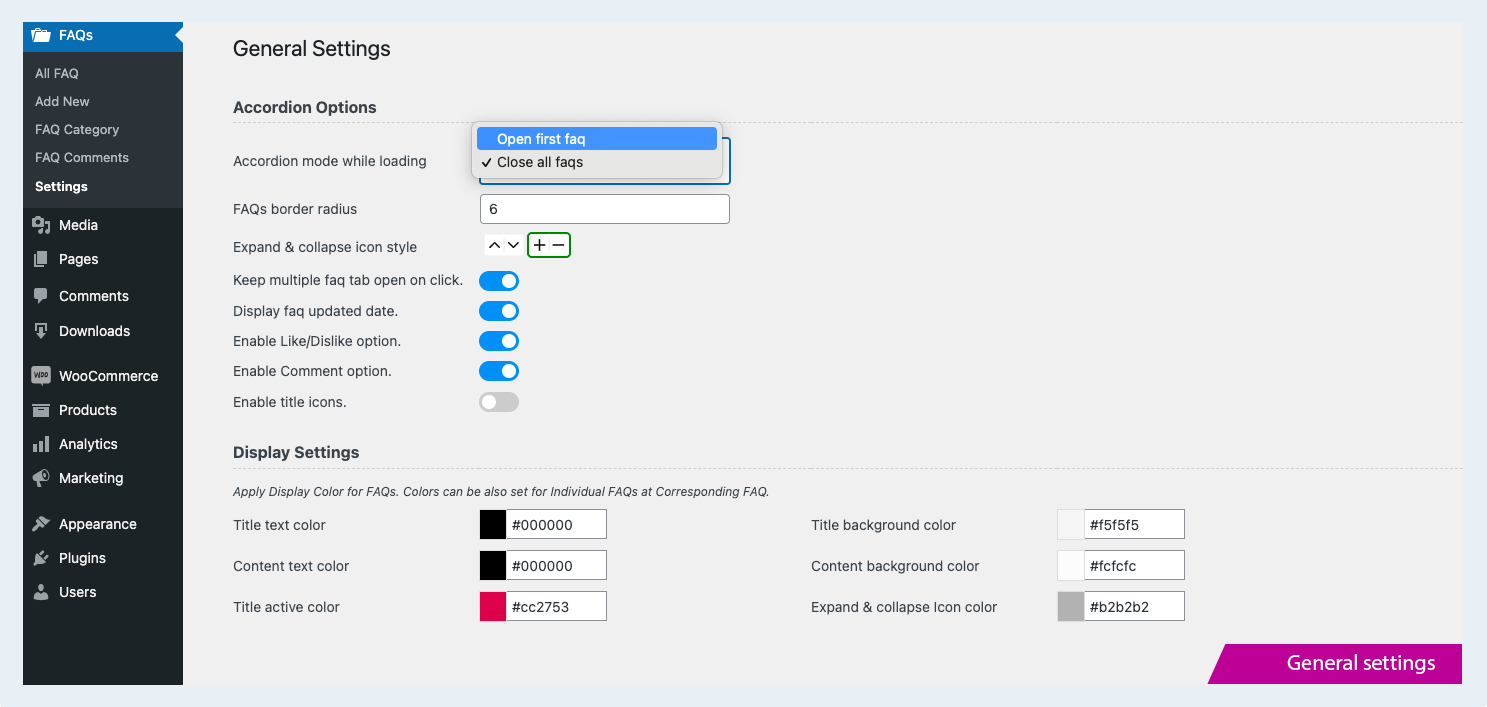This screenshot has width=1487, height=707.
Task: Click the Title active color swatch
Action: click(493, 607)
